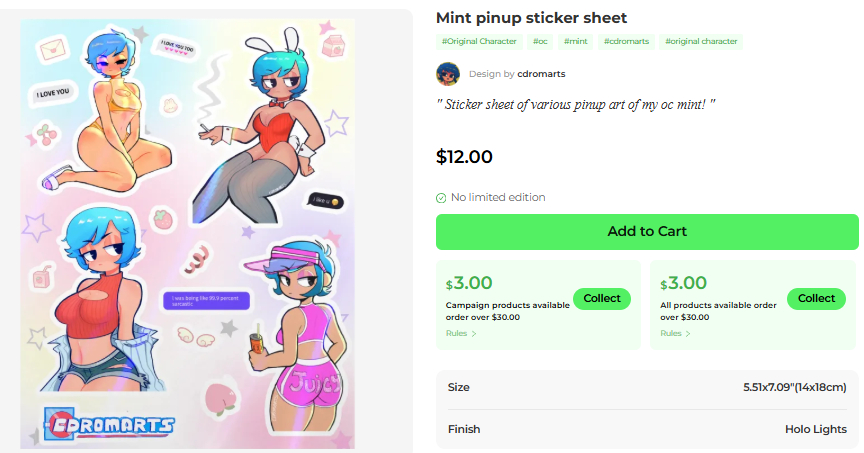Screen dimensions: 864x453
Task: Click the No limited edition checkmark icon
Action: click(x=441, y=198)
